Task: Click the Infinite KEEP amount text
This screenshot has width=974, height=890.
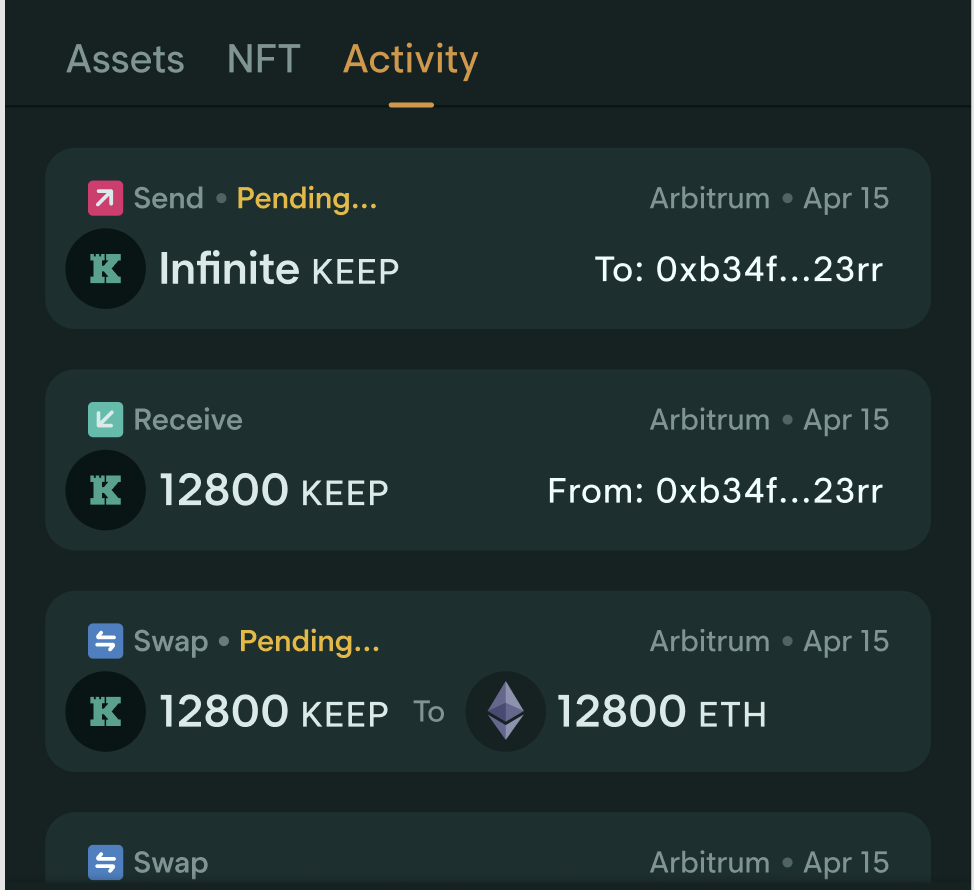Action: [x=278, y=269]
